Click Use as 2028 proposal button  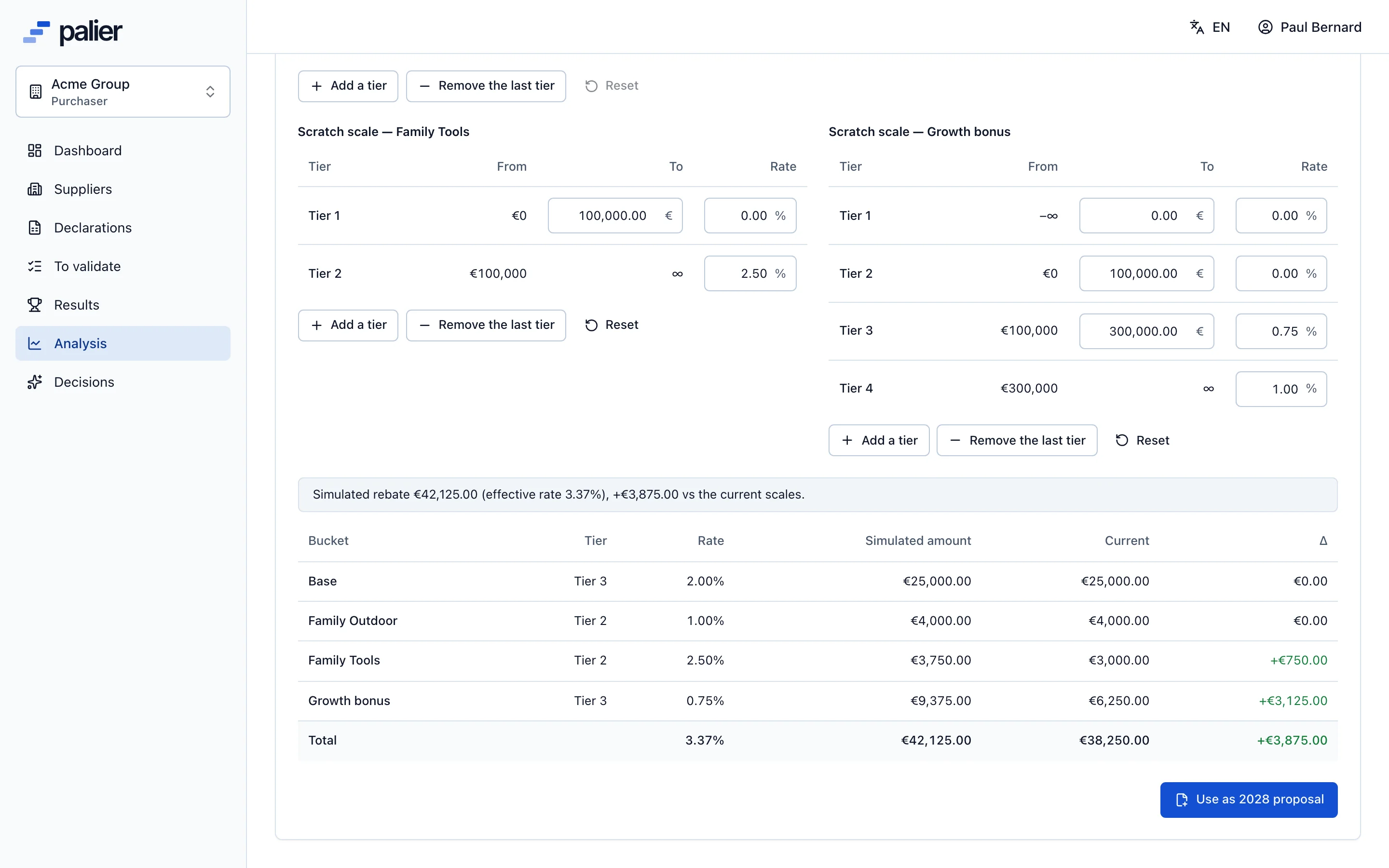click(x=1248, y=800)
